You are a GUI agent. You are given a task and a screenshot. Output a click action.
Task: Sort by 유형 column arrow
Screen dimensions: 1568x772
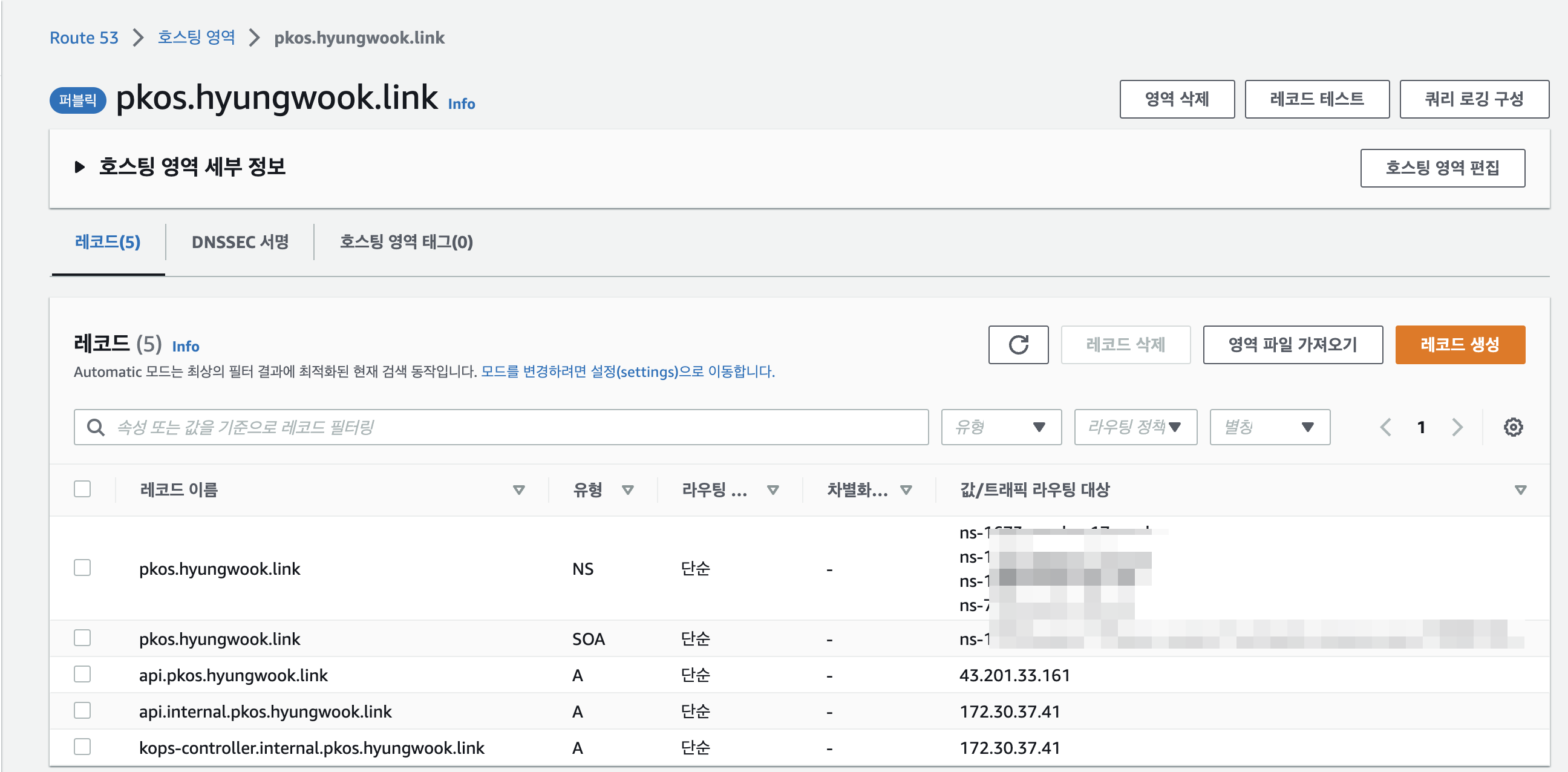pyautogui.click(x=627, y=489)
